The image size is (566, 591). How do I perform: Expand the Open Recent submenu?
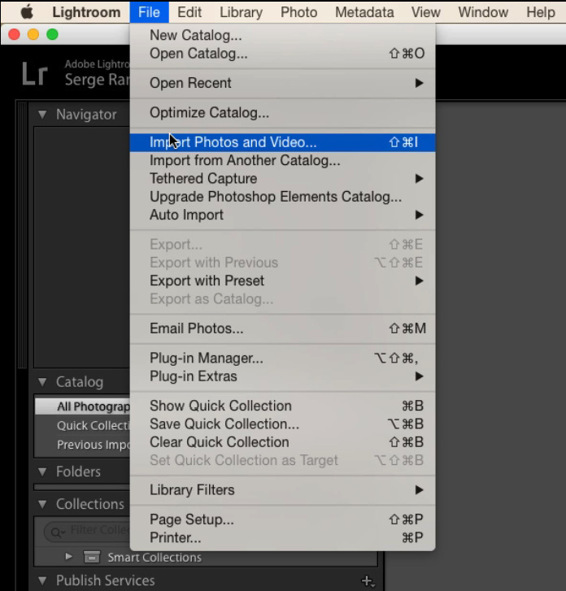283,83
